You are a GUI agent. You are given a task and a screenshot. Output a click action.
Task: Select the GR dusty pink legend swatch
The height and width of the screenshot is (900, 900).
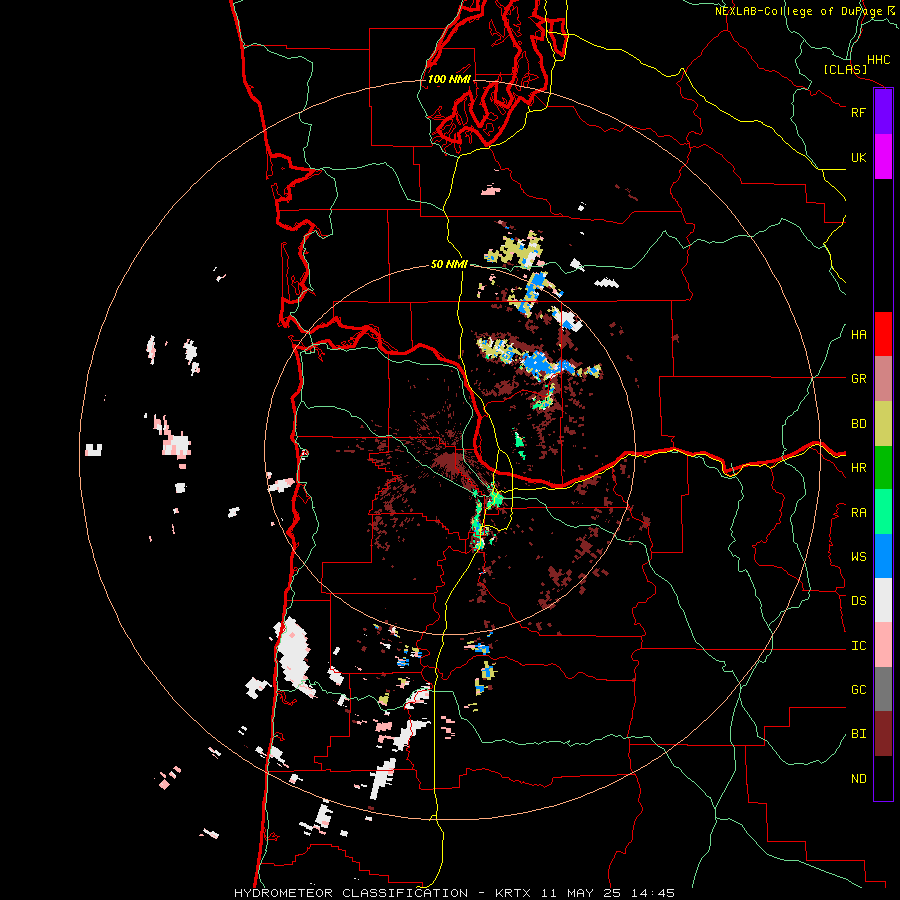pos(883,378)
